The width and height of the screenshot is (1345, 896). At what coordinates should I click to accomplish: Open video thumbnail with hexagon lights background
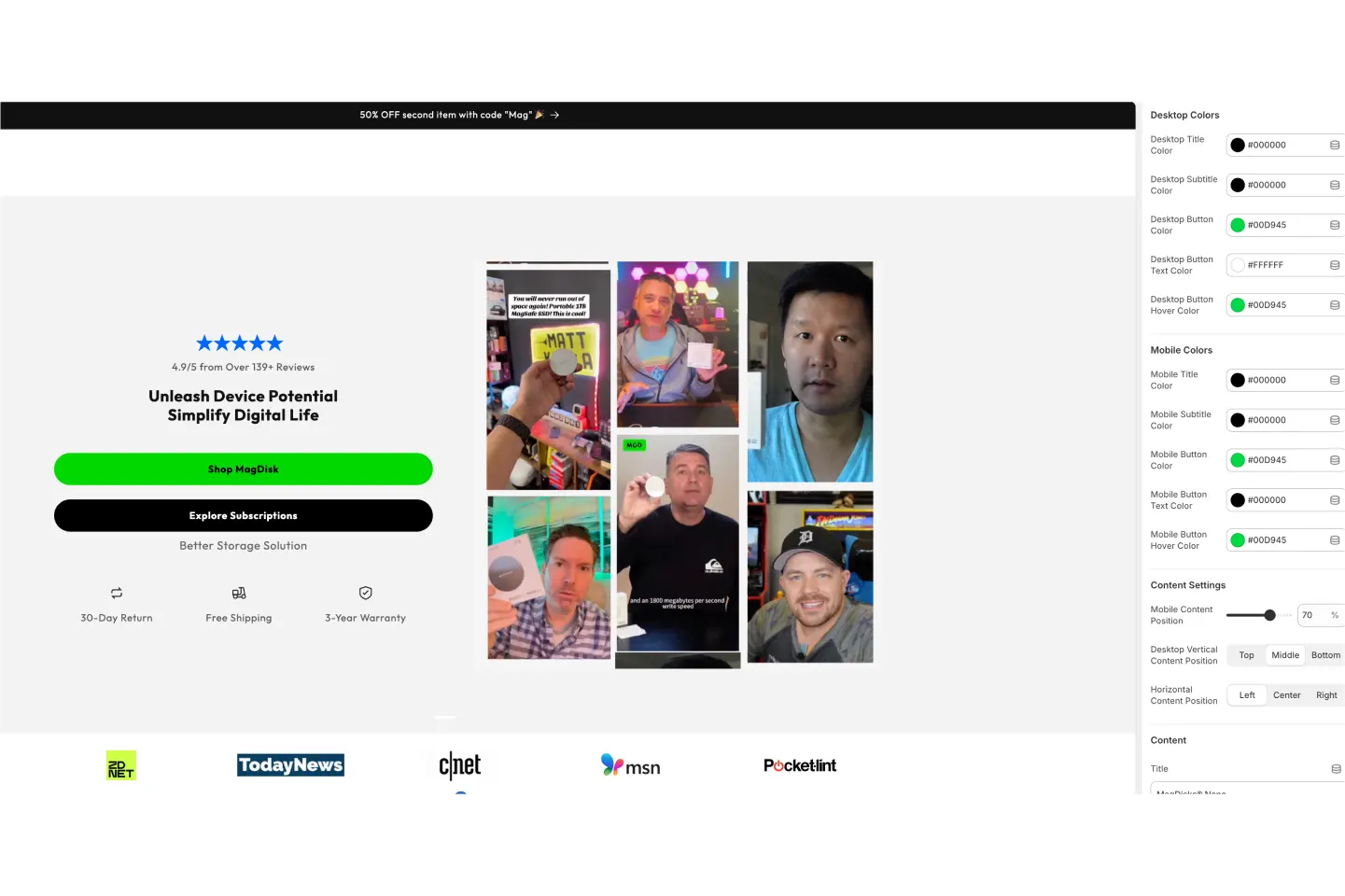tap(678, 344)
